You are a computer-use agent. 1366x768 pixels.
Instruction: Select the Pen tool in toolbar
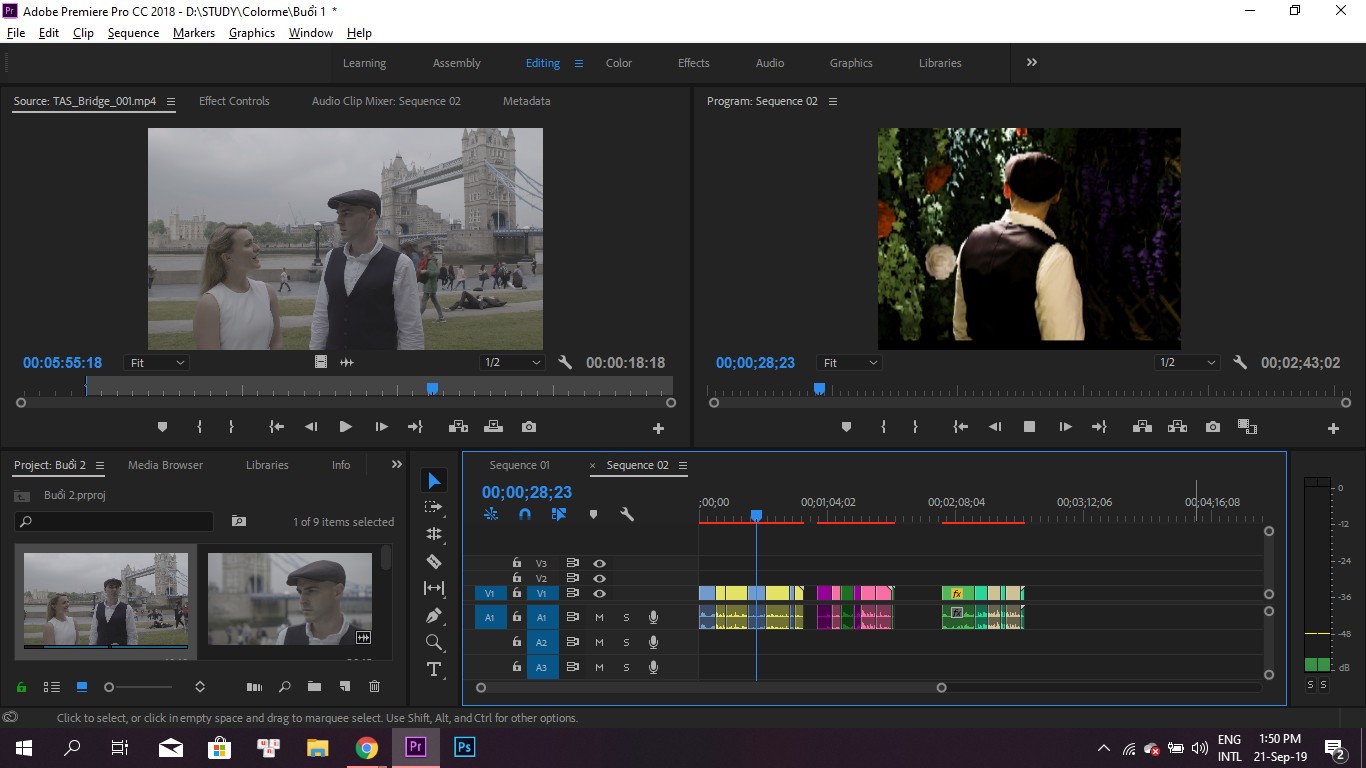(x=434, y=615)
